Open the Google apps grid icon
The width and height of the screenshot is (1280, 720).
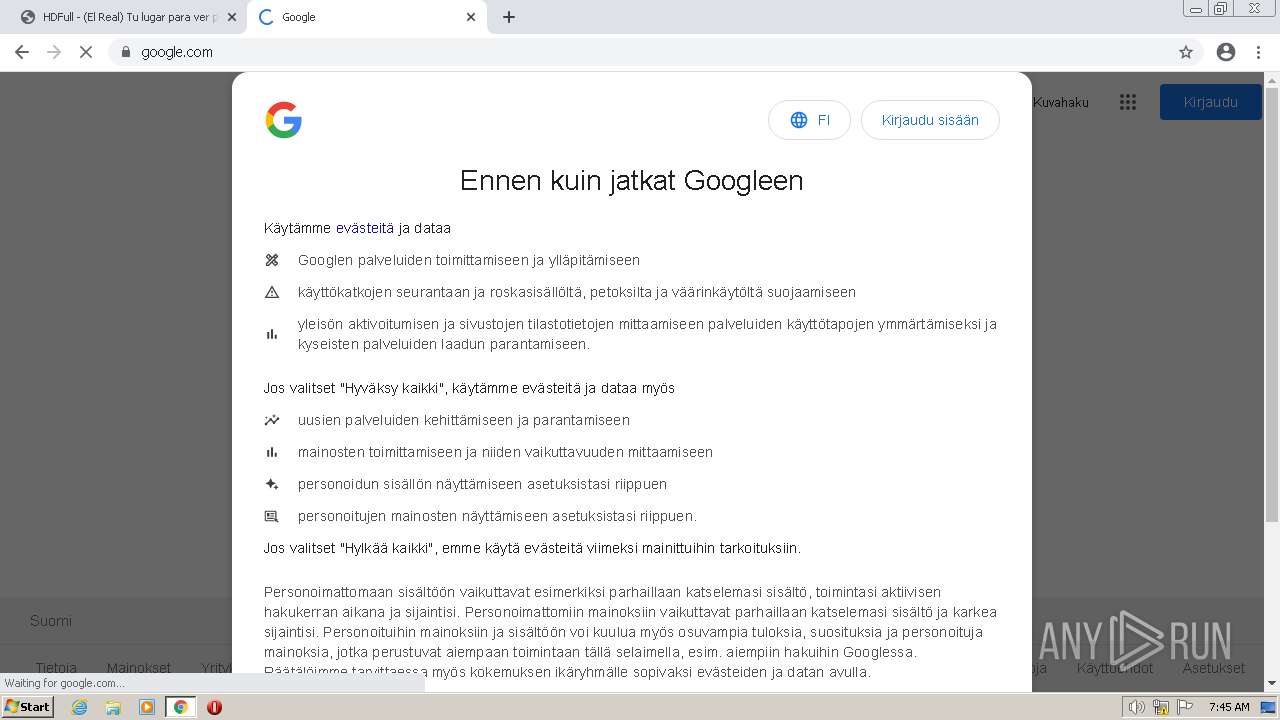[1128, 102]
